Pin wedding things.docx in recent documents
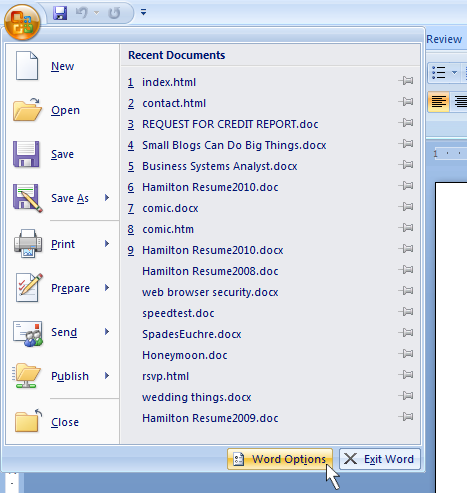467x493 pixels. (406, 396)
